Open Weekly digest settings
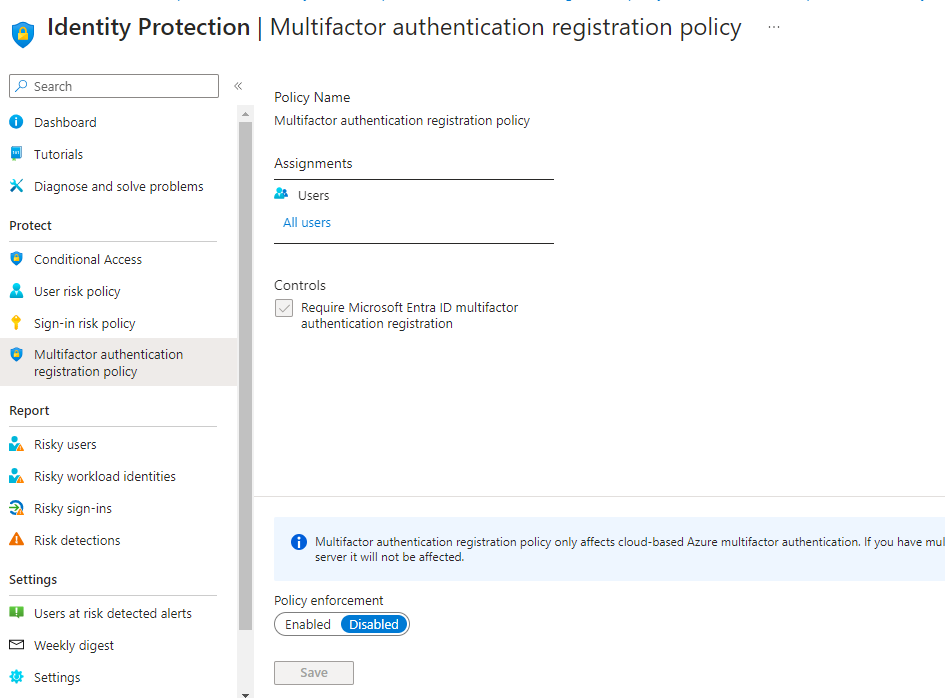Screen dimensions: 945x698 [74, 645]
